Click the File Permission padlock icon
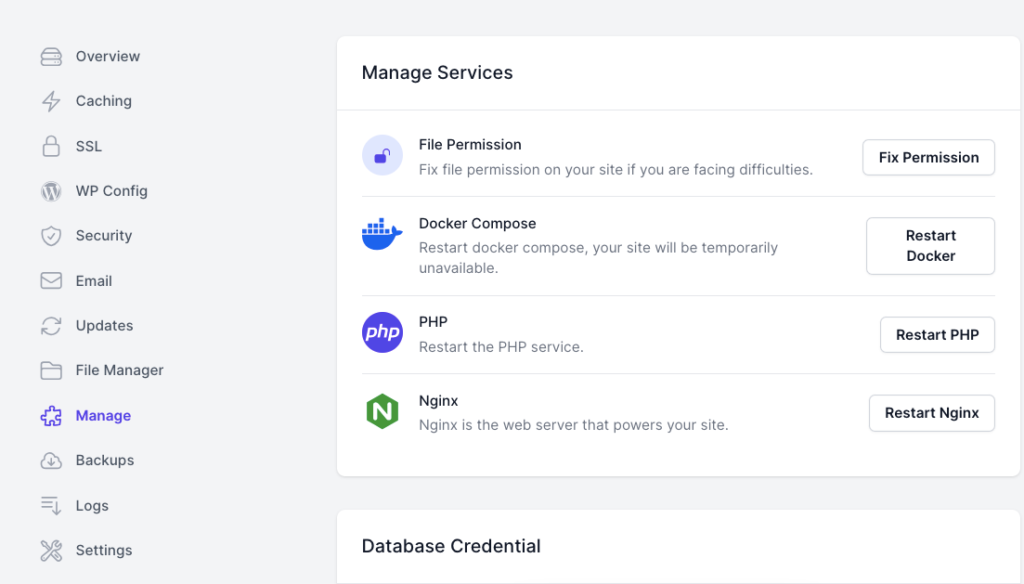The width and height of the screenshot is (1024, 584). point(382,155)
